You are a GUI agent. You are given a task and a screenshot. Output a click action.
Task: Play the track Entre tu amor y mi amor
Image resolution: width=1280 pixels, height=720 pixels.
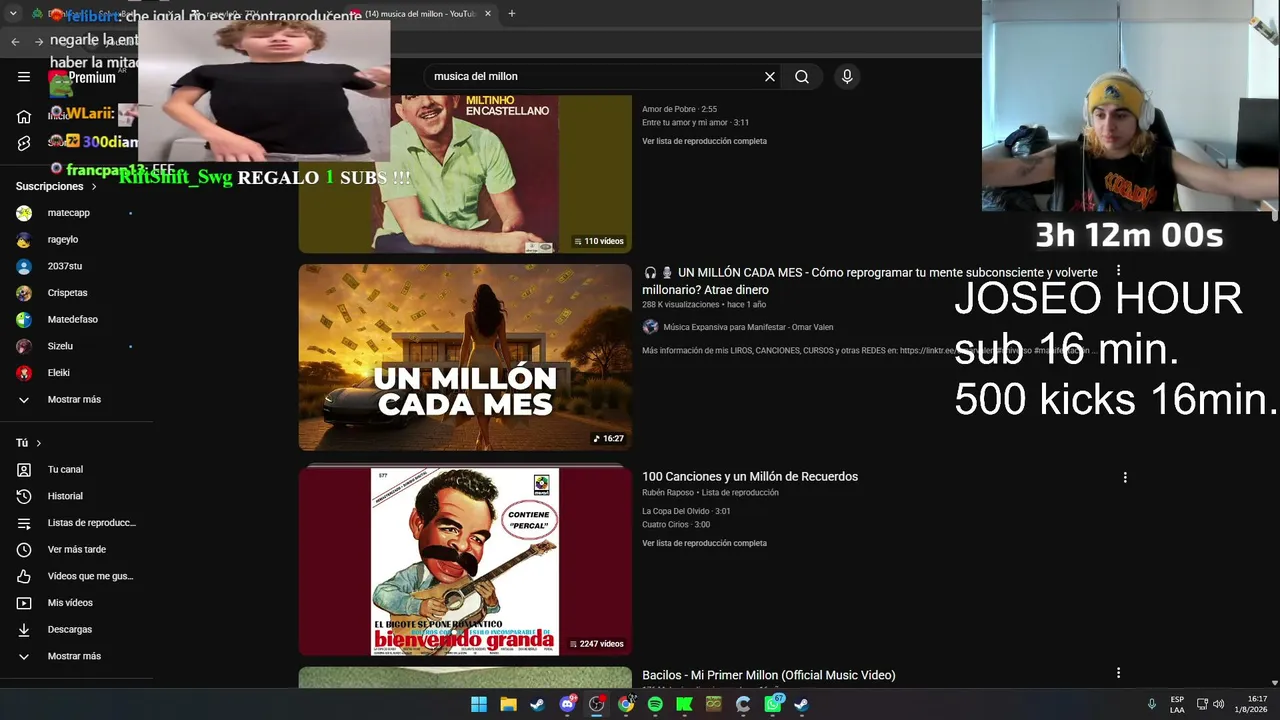pyautogui.click(x=695, y=123)
